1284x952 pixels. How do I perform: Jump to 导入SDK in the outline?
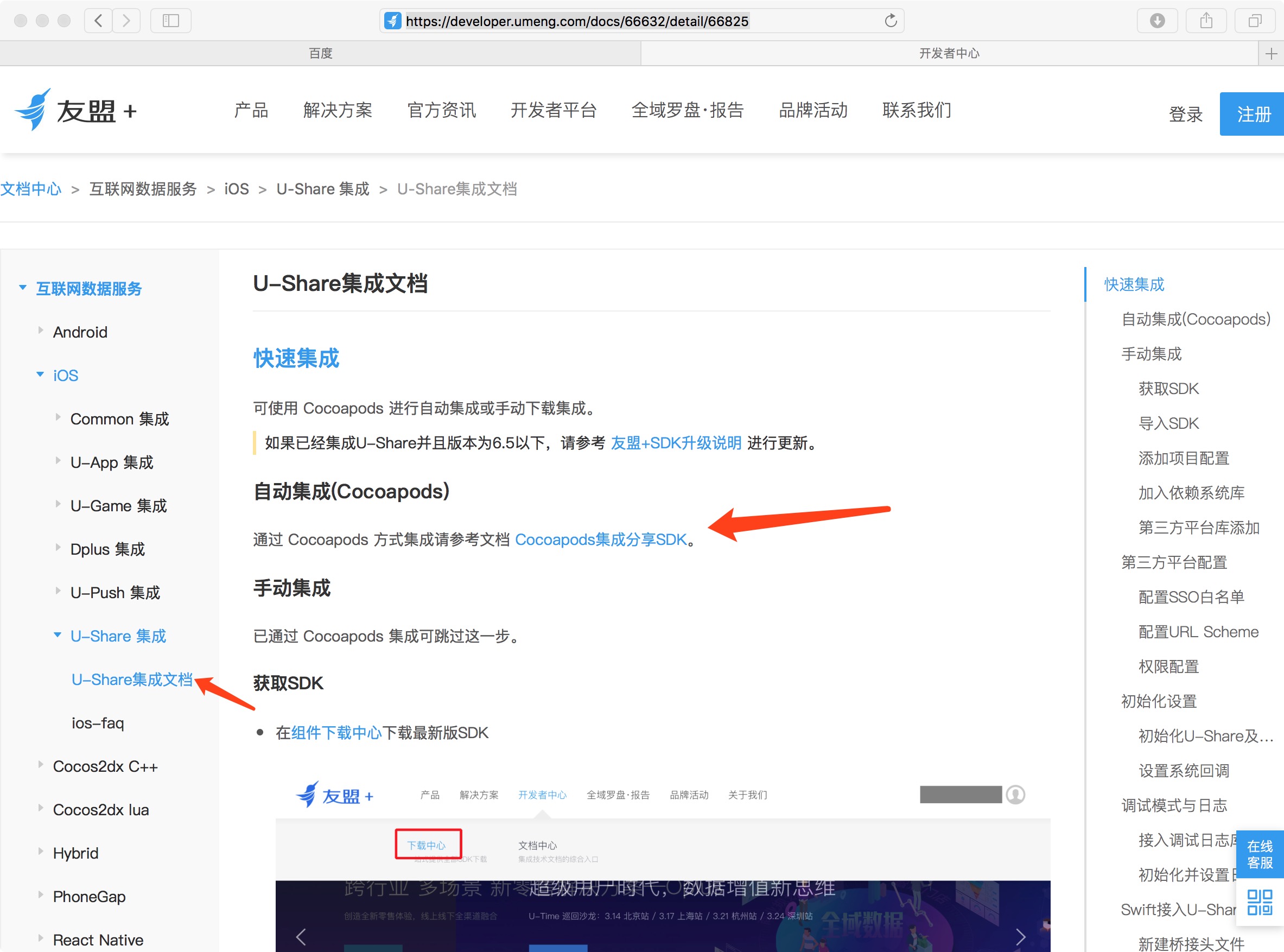pos(1168,423)
